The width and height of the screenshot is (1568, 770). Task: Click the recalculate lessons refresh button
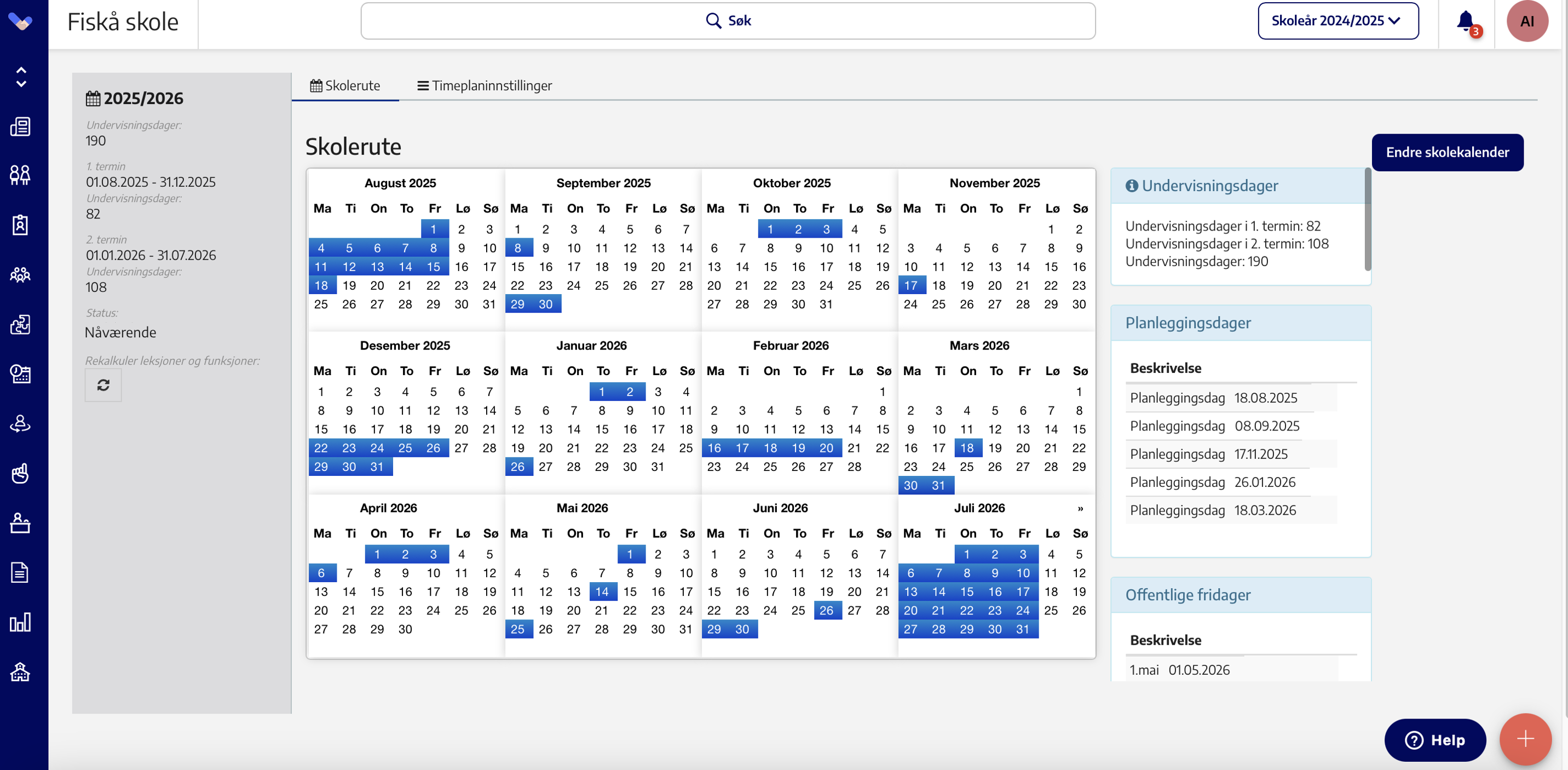pos(103,384)
